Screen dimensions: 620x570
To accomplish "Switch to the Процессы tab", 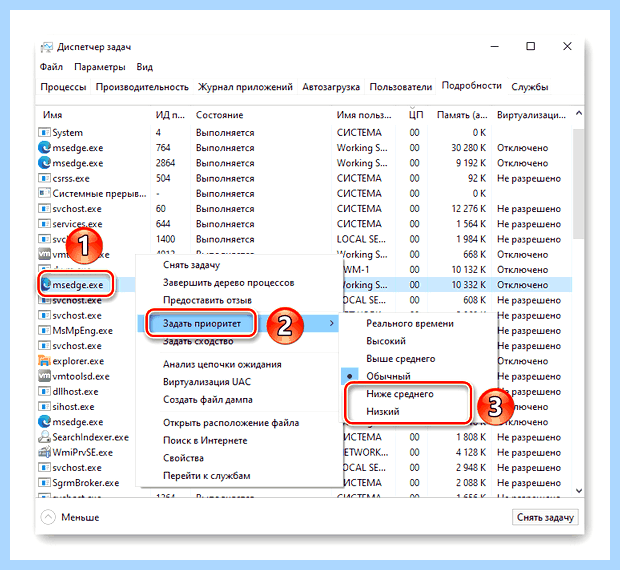I will tap(63, 87).
